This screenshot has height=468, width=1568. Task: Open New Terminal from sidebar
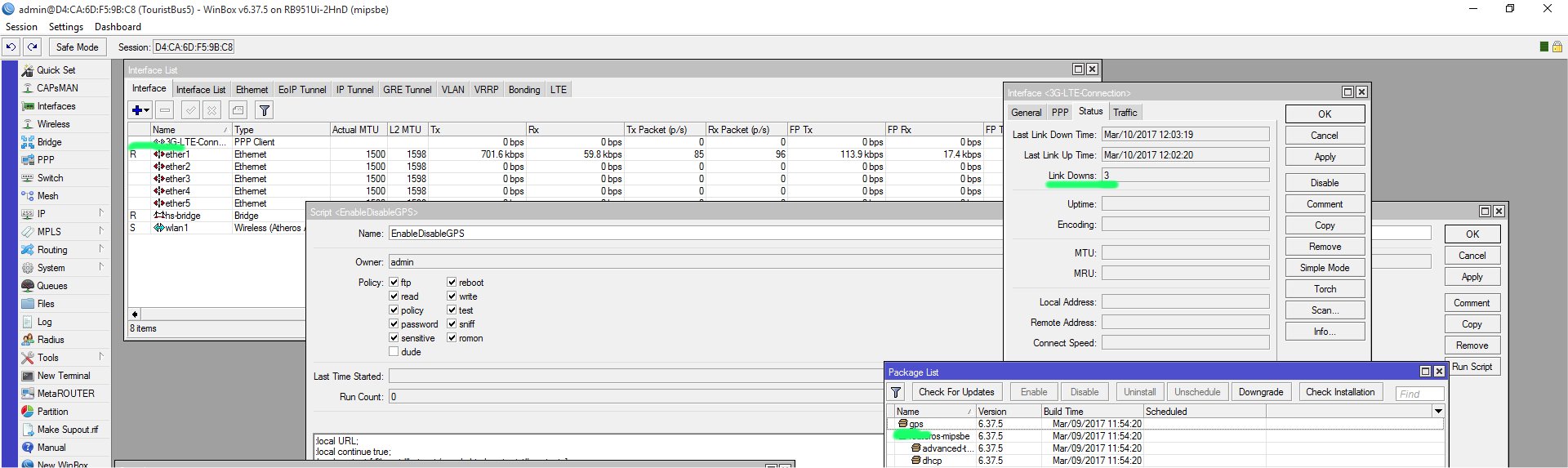64,376
